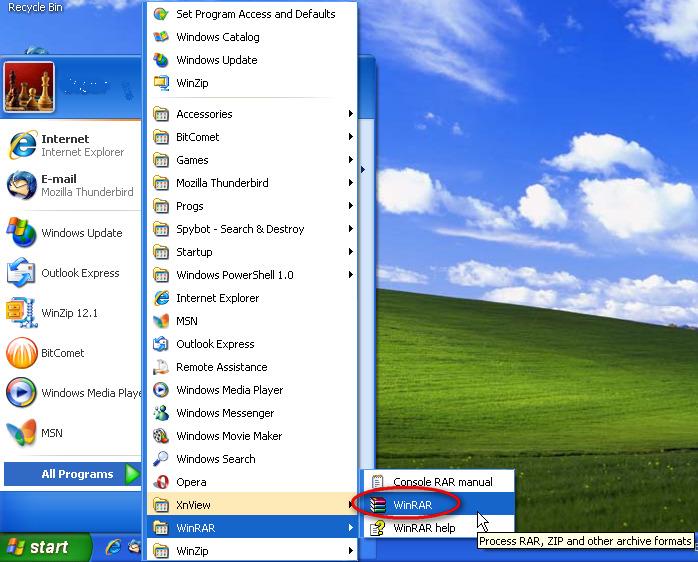Expand Spybot - Search & Destroy submenu arrow
Viewport: 698px width, 562px height.
click(351, 229)
